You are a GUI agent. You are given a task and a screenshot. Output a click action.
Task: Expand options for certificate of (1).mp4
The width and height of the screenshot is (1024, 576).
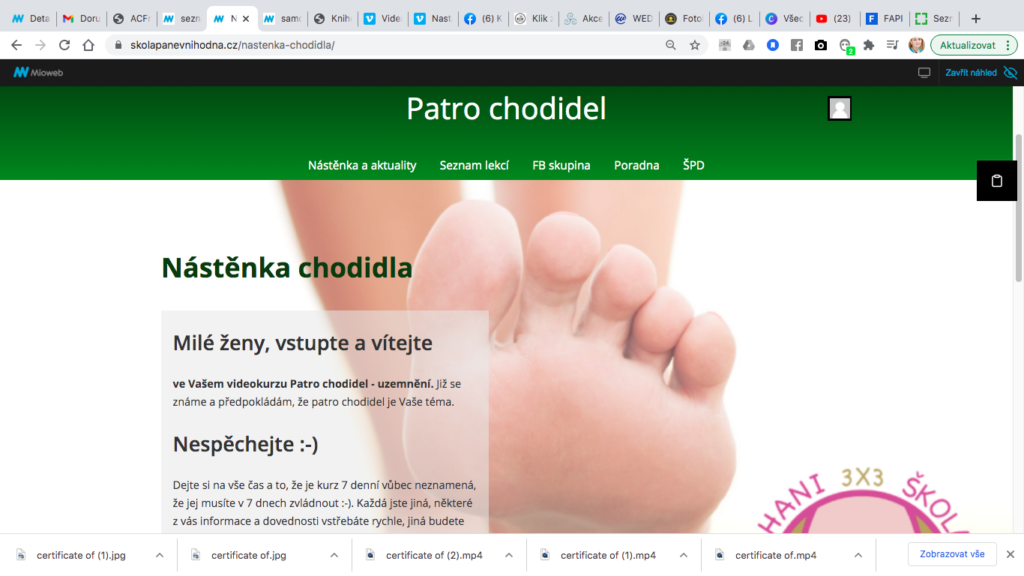683,555
